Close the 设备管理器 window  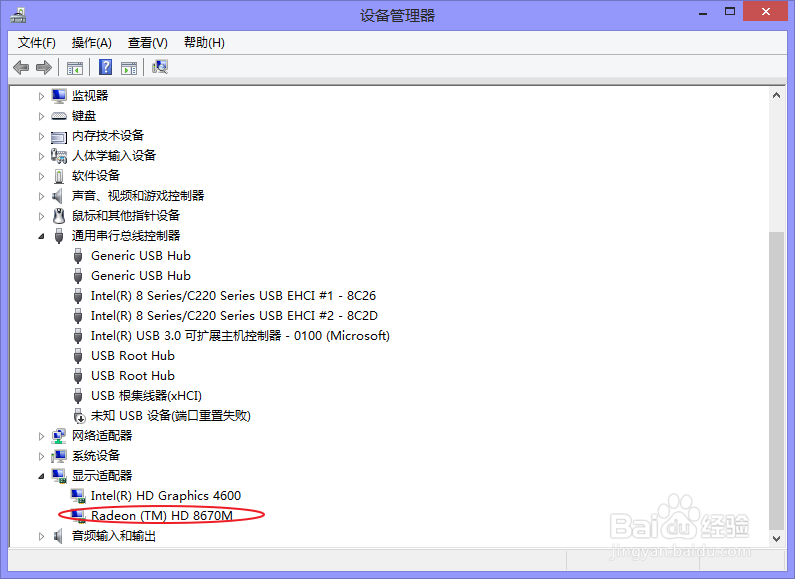click(x=766, y=11)
